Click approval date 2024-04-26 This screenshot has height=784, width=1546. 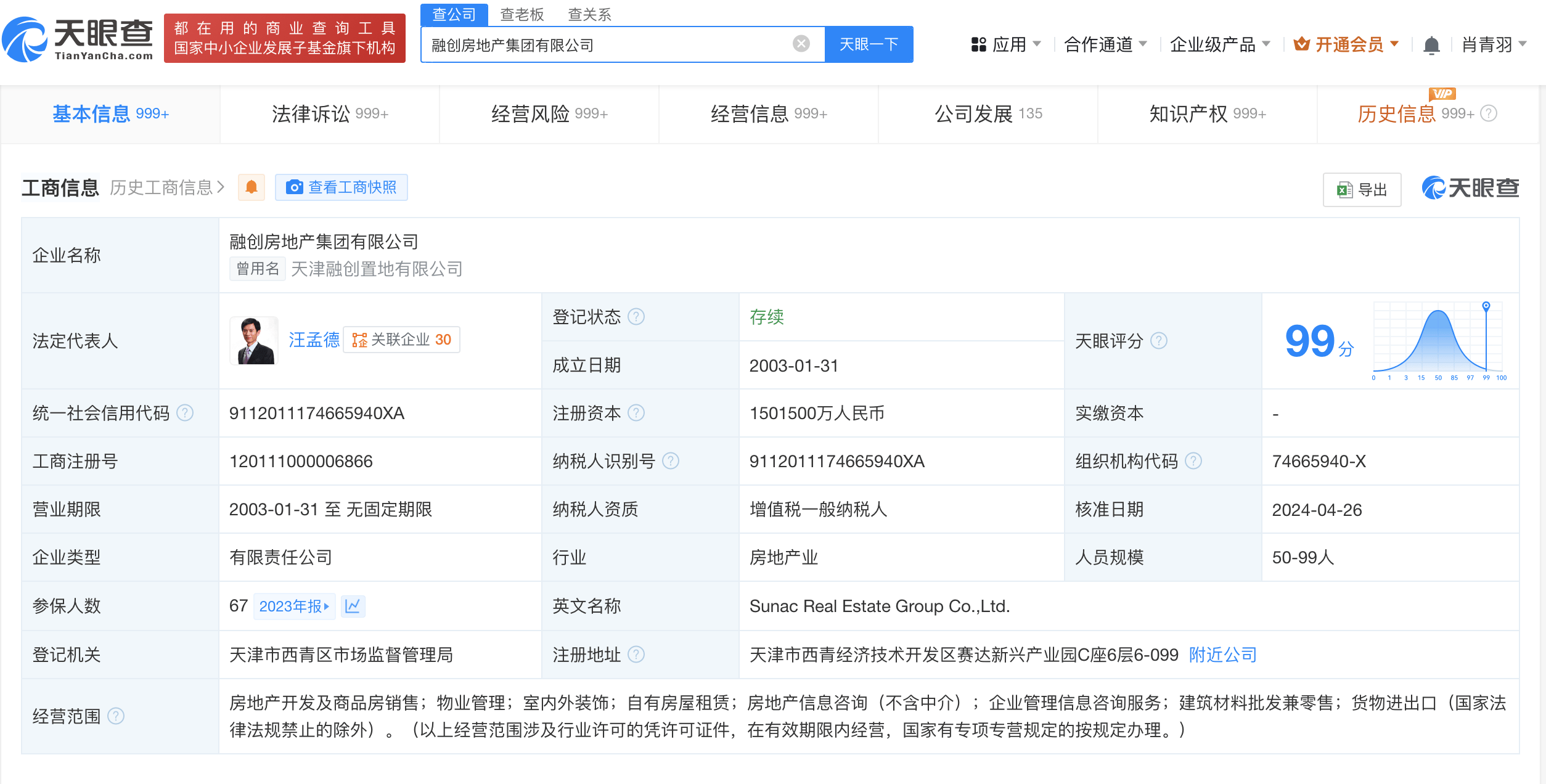tap(1317, 510)
